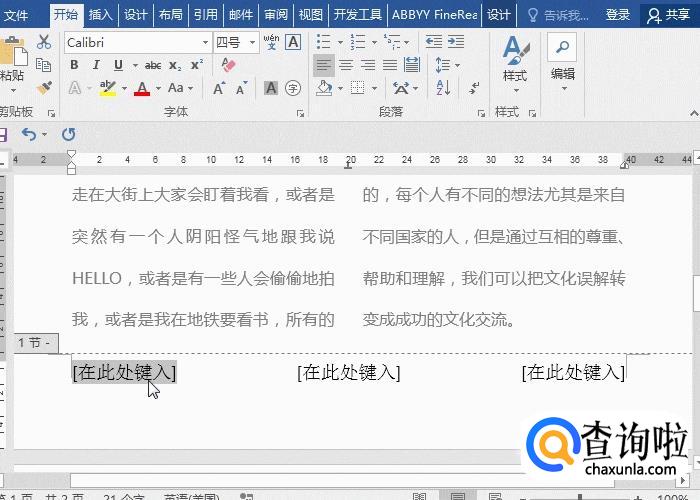This screenshot has width=700, height=500.
Task: Click the 登录 sign-in link
Action: pos(618,14)
